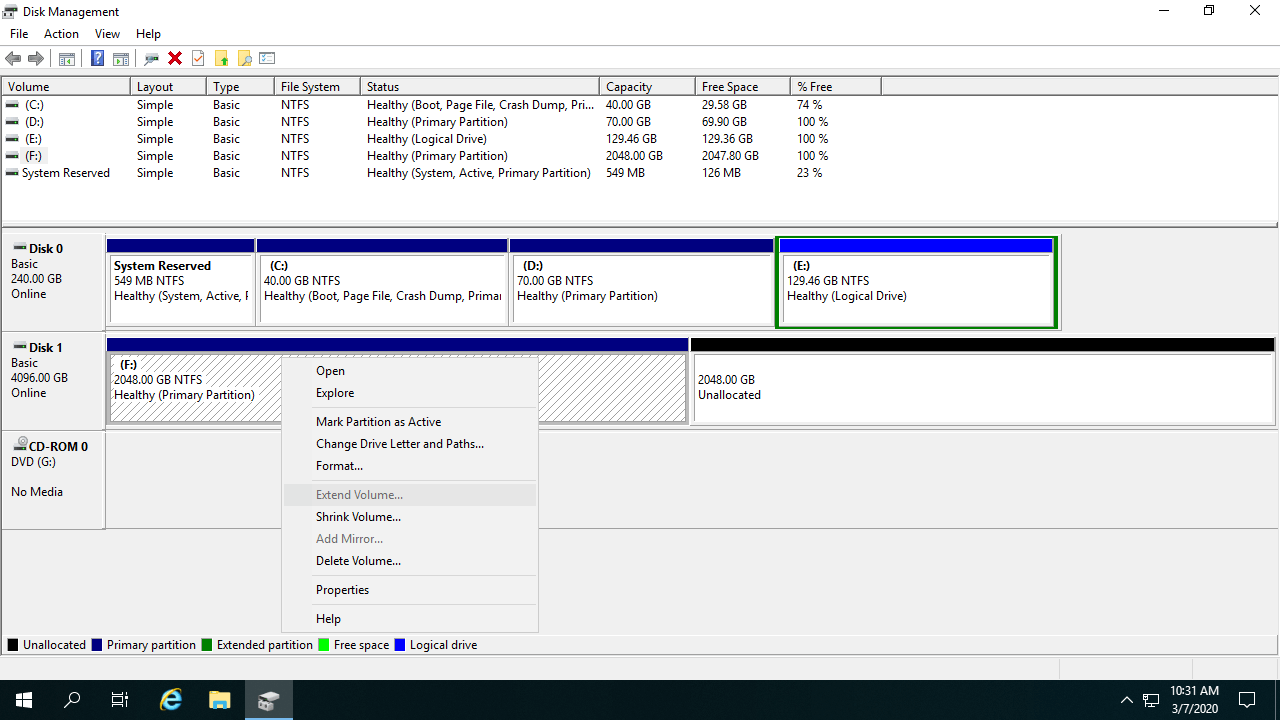Click the checklist settings icon in toolbar
The height and width of the screenshot is (720, 1280).
coord(267,59)
